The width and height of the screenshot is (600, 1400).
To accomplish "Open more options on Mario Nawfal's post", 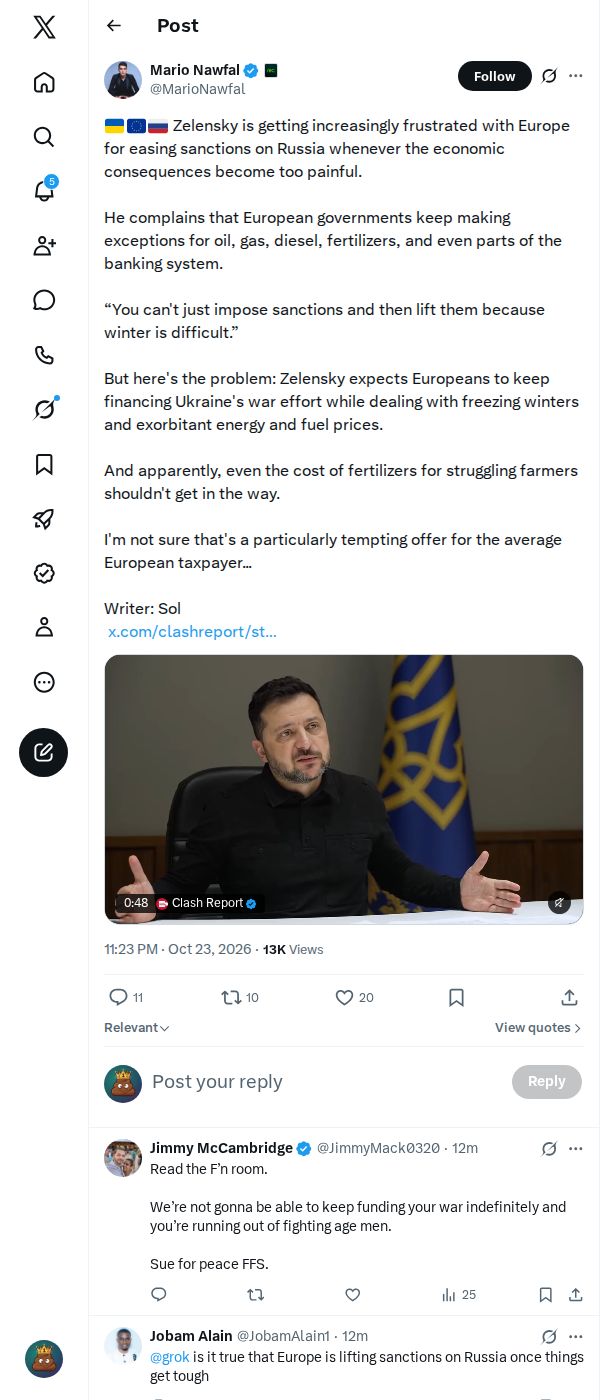I will [x=576, y=76].
